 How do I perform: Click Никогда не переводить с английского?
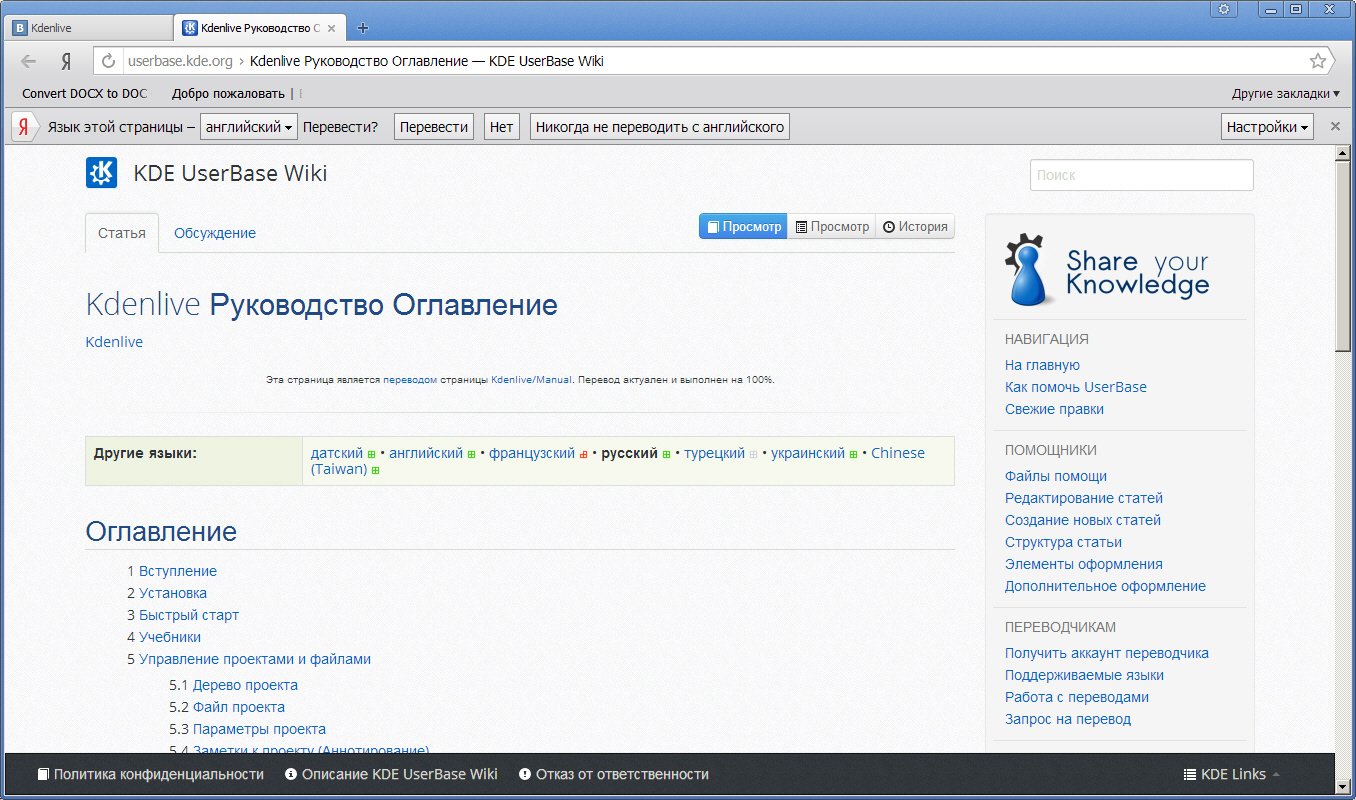(660, 127)
